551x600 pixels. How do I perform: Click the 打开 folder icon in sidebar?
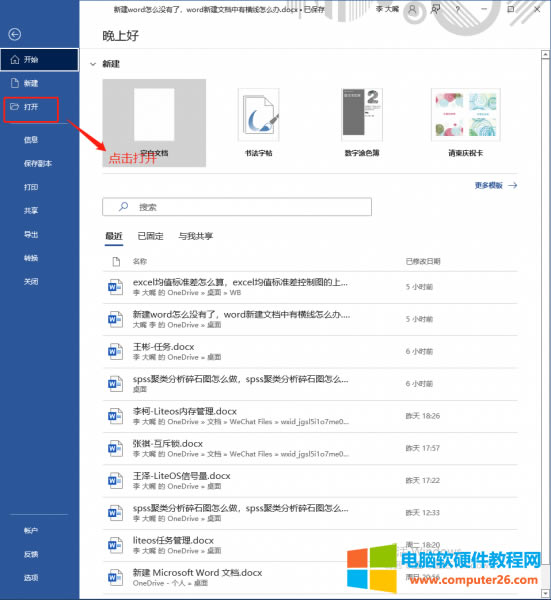tap(15, 107)
